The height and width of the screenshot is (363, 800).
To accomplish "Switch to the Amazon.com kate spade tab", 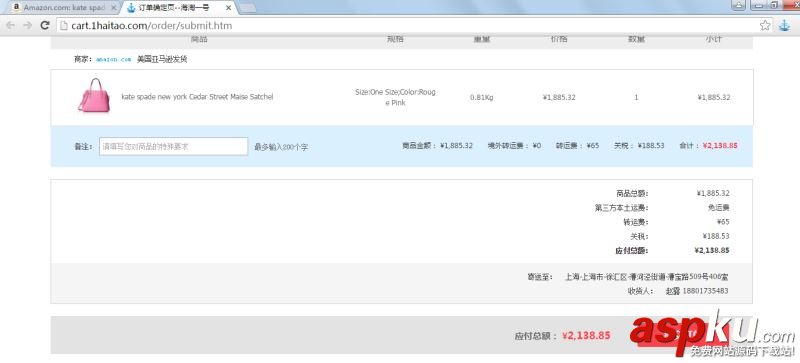I will click(65, 8).
